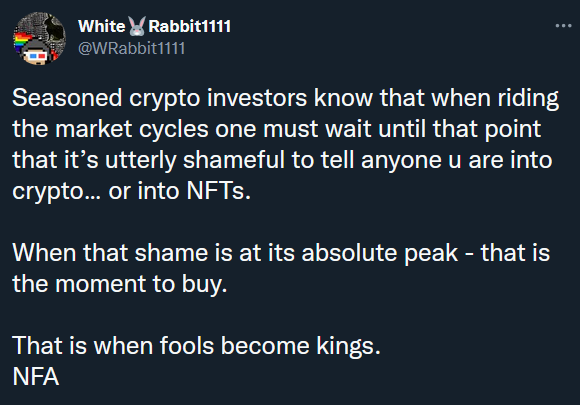The image size is (580, 405).
Task: Click the line "When that shame is at its"
Action: [281, 253]
